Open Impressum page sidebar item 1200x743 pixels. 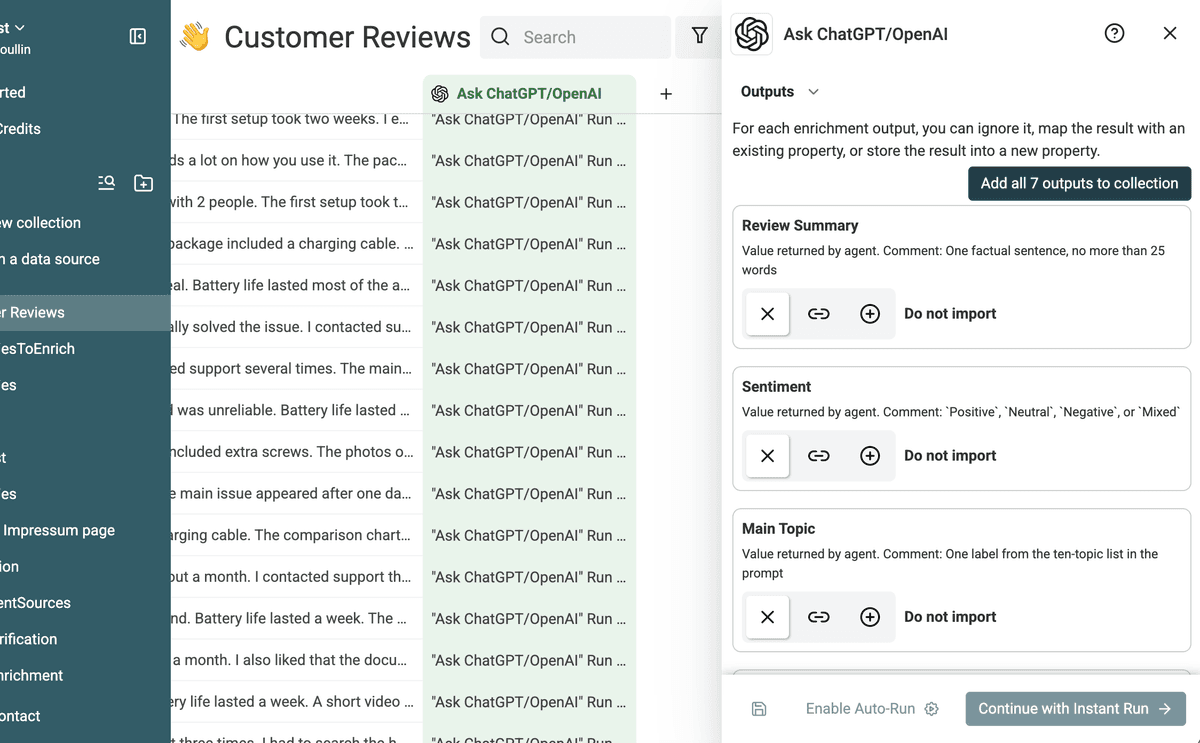click(x=58, y=530)
